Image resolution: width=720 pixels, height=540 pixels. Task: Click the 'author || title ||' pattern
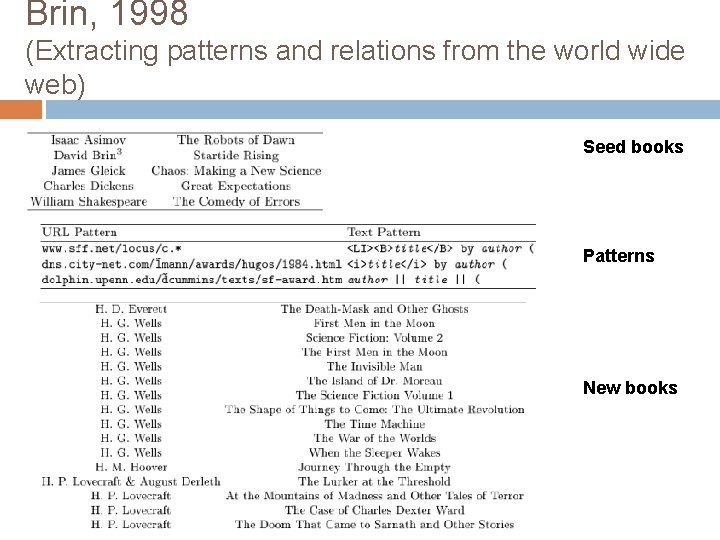coord(413,279)
